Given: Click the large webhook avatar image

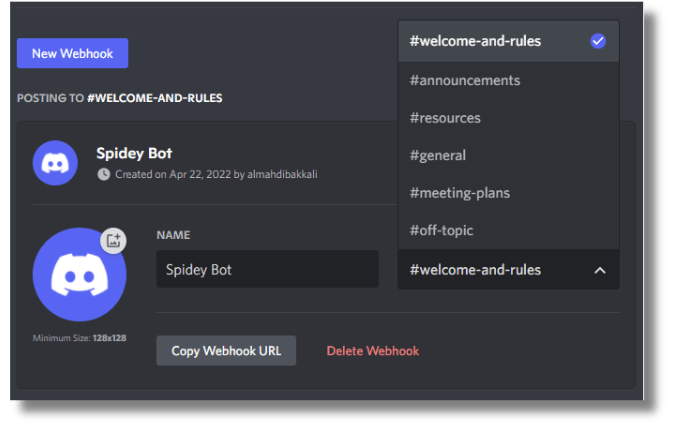Looking at the screenshot, I should (77, 273).
